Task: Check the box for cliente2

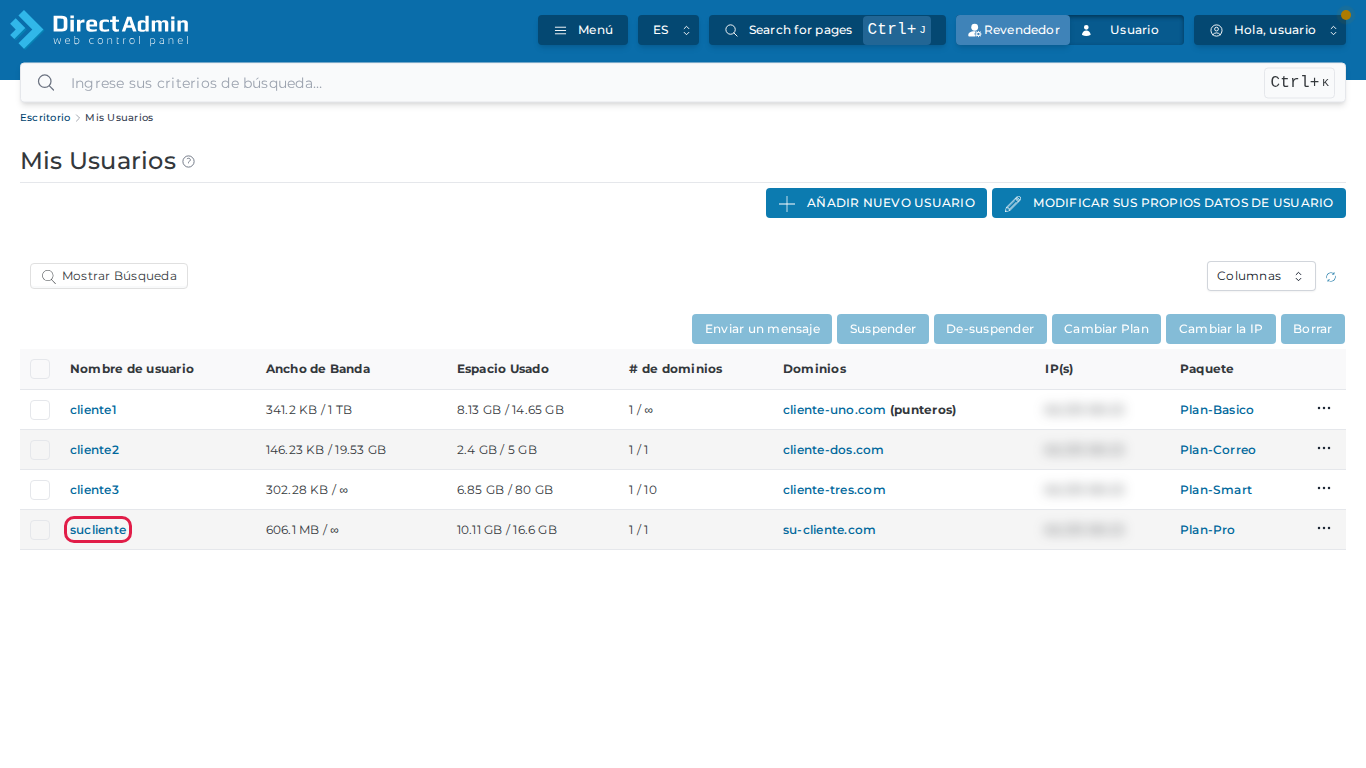Action: tap(40, 450)
